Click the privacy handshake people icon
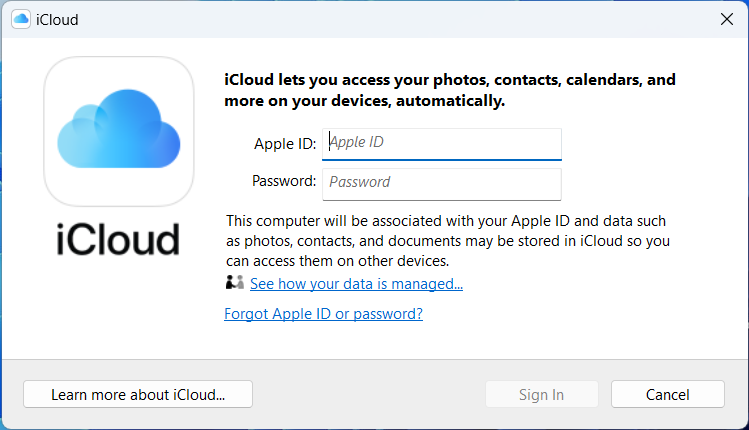Viewport: 749px width, 430px height. click(235, 283)
